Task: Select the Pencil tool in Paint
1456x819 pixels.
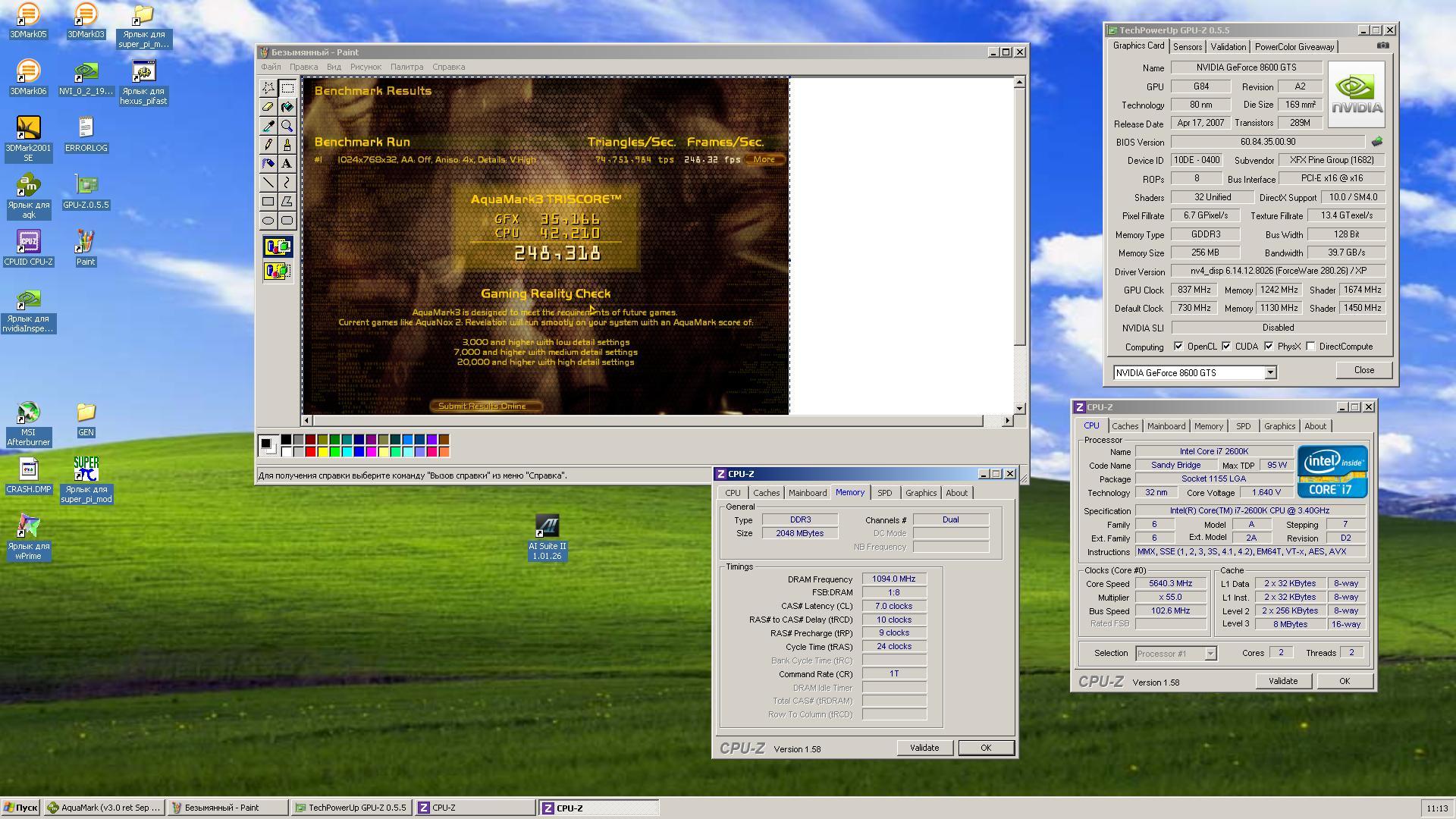Action: [268, 145]
